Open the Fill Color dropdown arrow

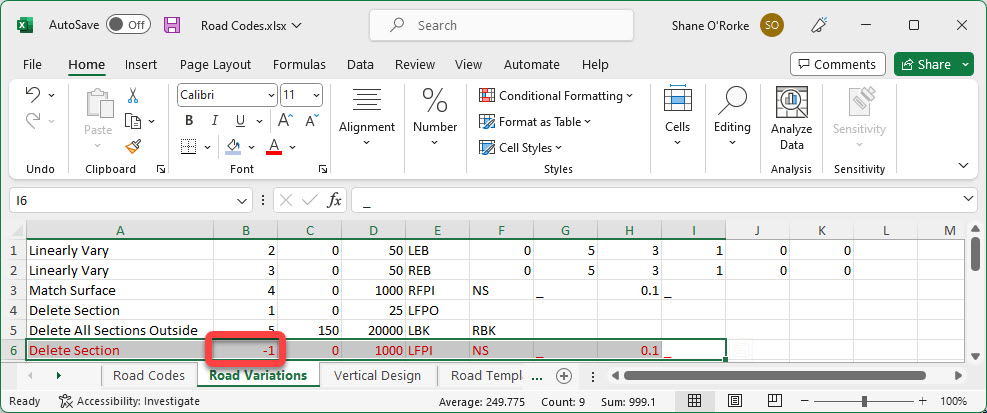coord(252,147)
